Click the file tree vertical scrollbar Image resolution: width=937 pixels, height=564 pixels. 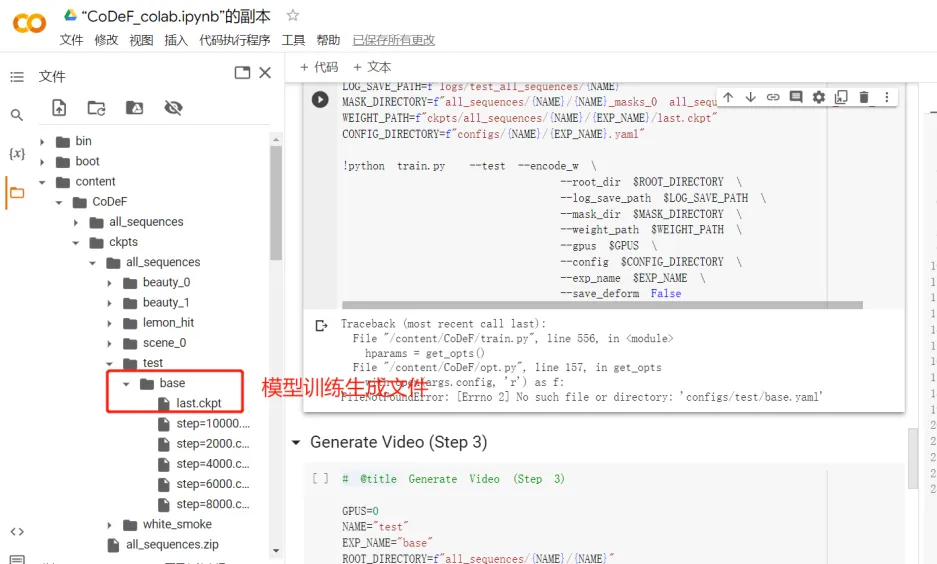275,202
